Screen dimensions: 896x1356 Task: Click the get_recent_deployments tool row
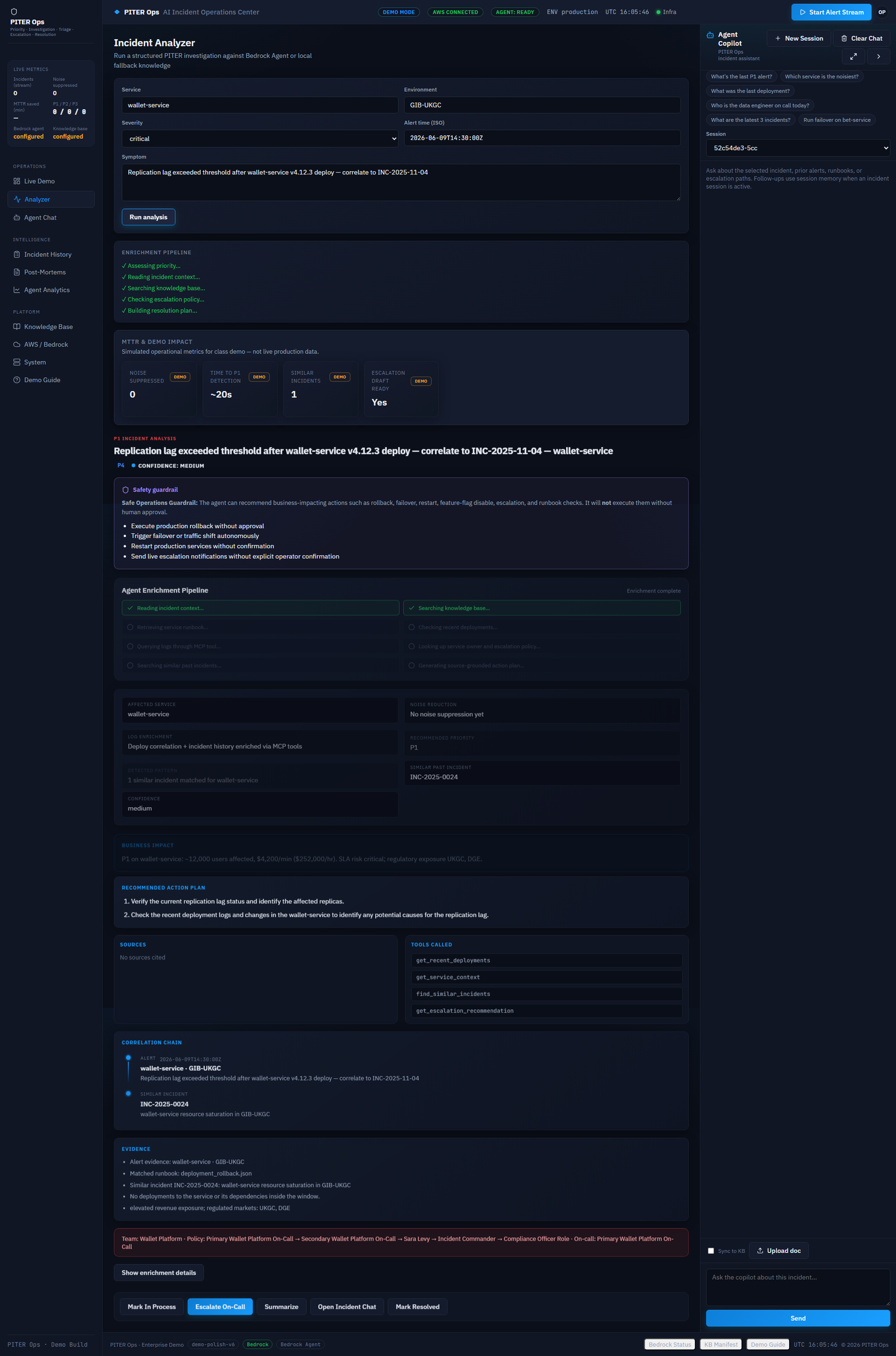547,961
